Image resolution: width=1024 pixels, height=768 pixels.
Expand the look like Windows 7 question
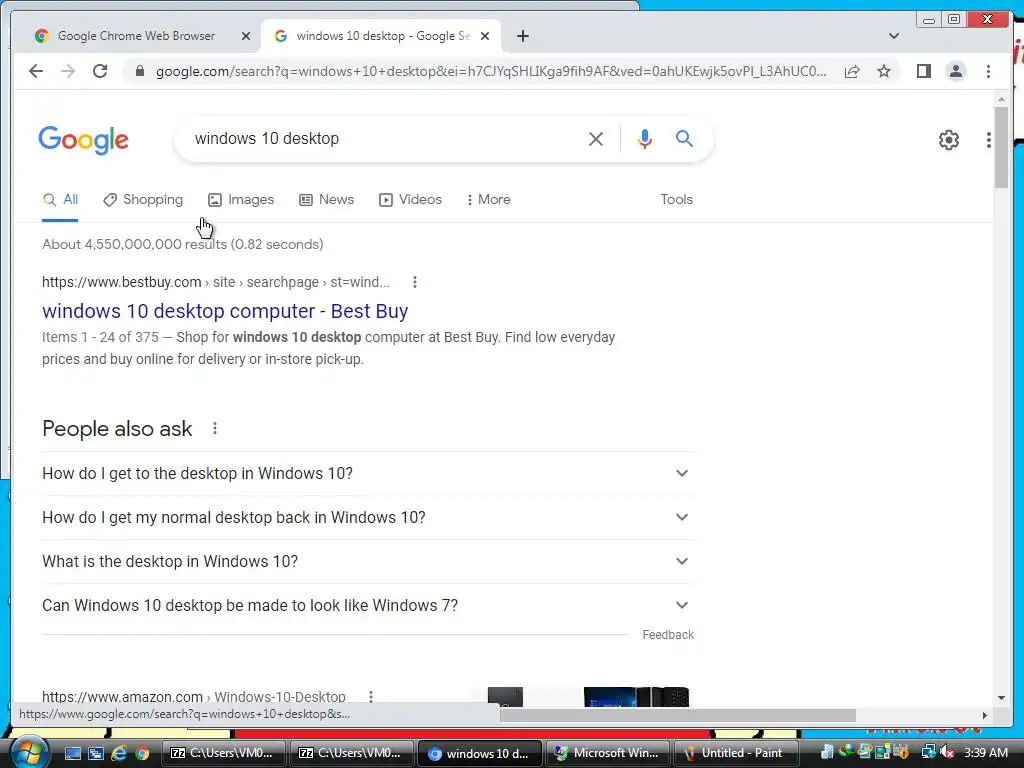tap(368, 605)
